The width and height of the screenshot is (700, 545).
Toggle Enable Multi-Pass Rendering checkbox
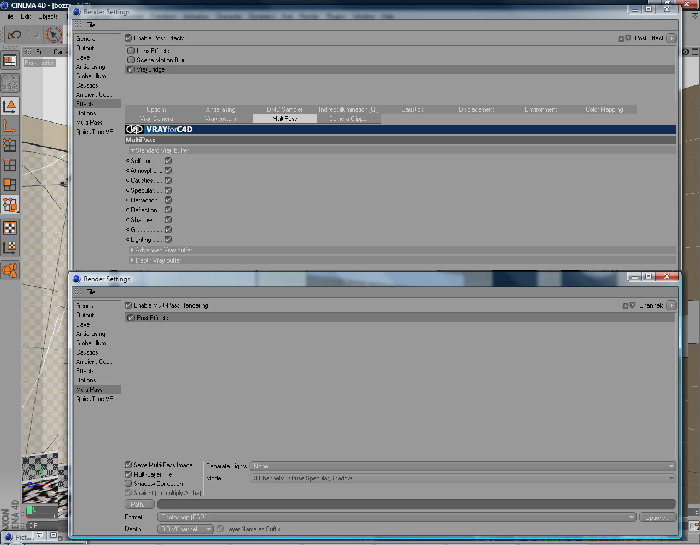[x=129, y=305]
